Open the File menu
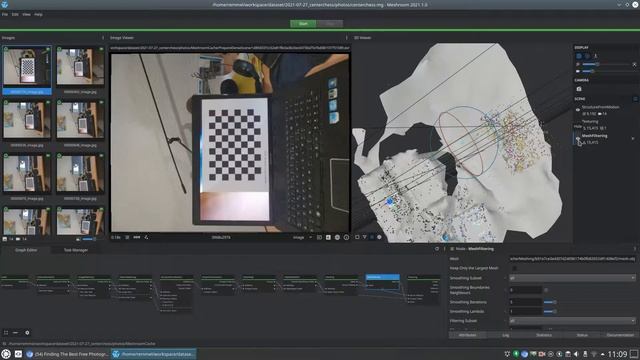 [x=4, y=14]
